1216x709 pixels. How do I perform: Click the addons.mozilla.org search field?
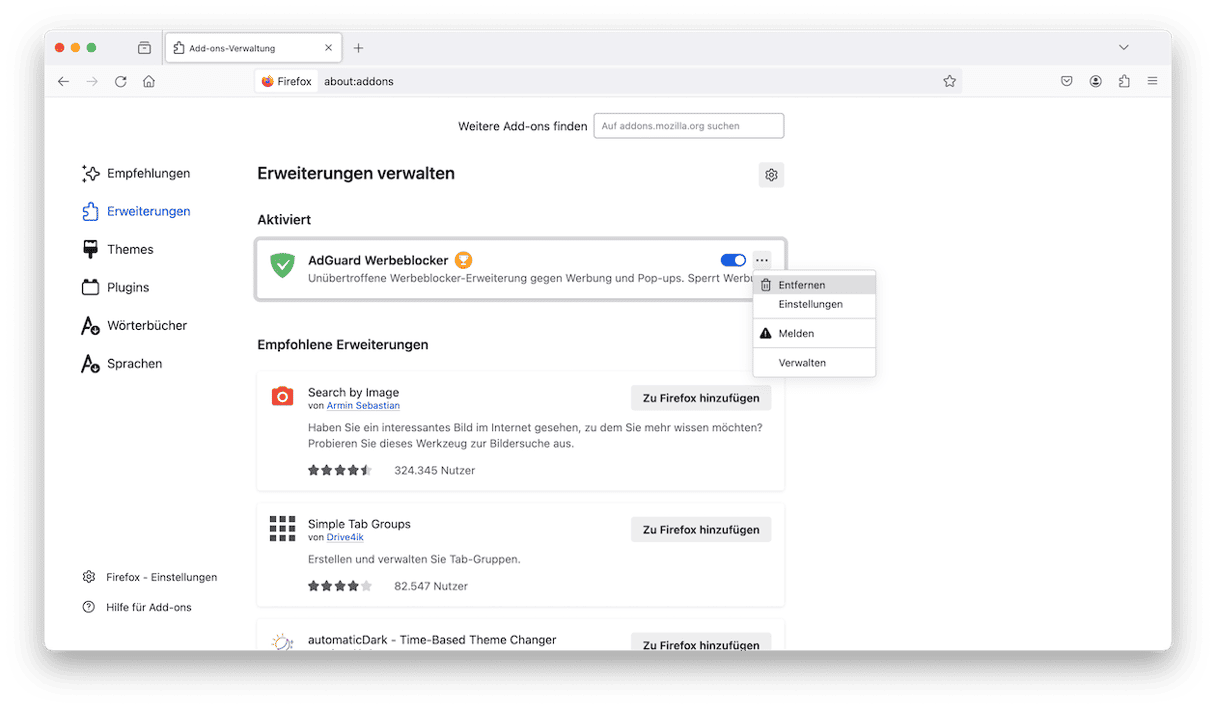click(x=689, y=126)
